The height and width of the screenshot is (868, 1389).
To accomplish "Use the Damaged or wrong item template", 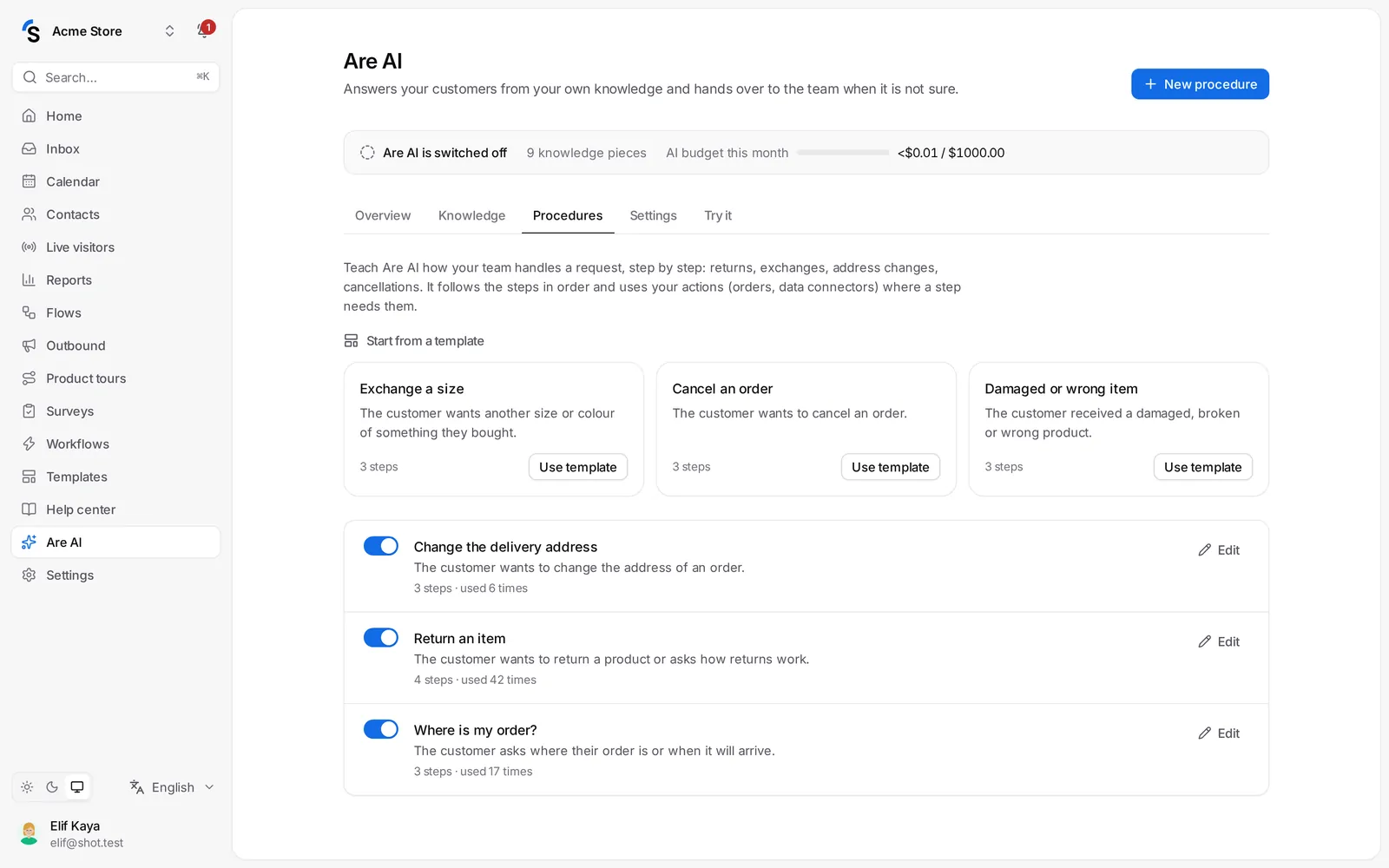I will tap(1203, 467).
